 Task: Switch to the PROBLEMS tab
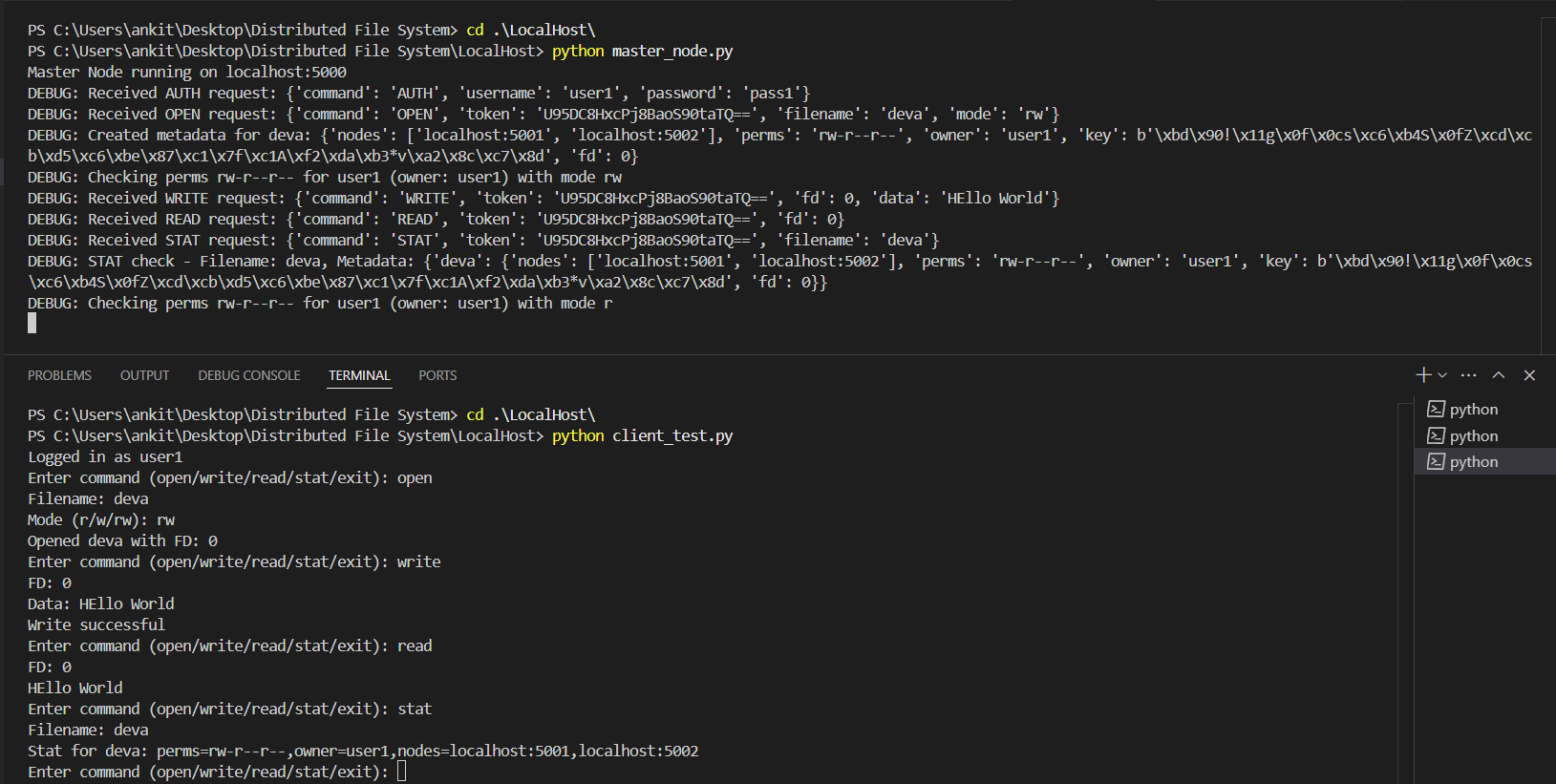click(59, 375)
